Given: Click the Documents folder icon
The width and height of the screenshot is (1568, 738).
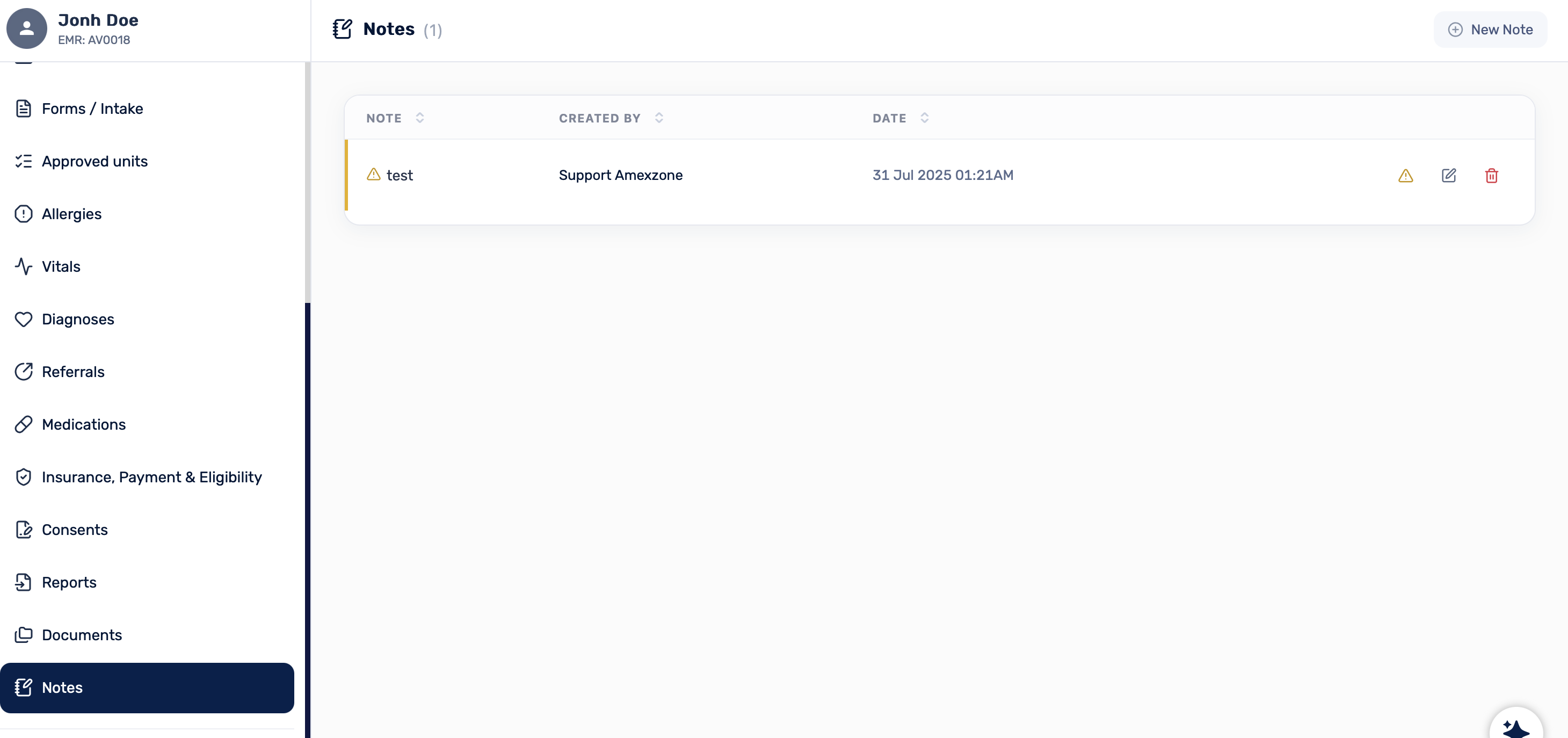Looking at the screenshot, I should [x=23, y=635].
